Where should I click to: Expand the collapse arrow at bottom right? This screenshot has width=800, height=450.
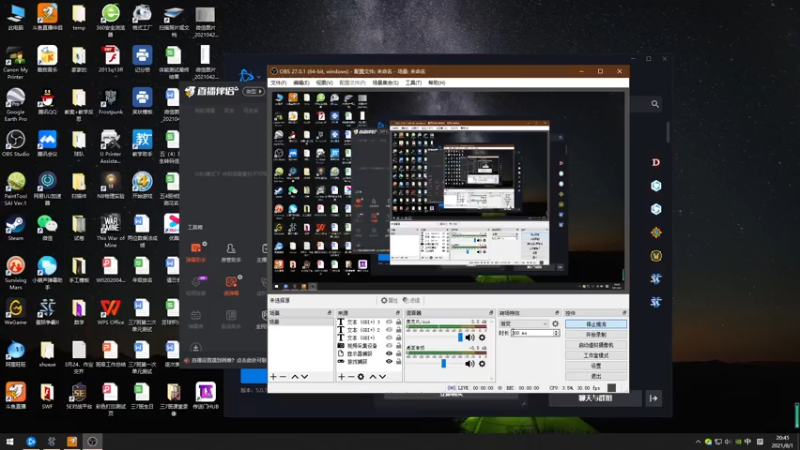point(654,398)
